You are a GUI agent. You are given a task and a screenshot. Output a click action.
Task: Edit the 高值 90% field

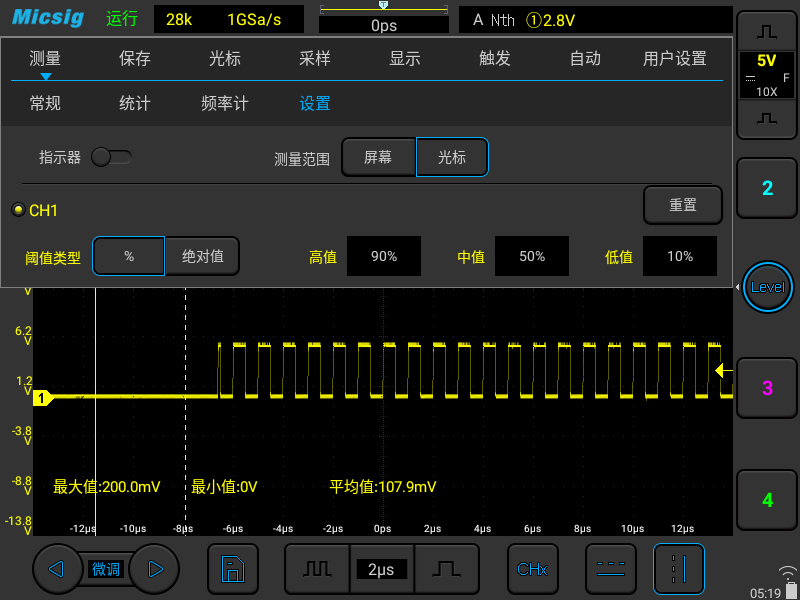pos(384,256)
